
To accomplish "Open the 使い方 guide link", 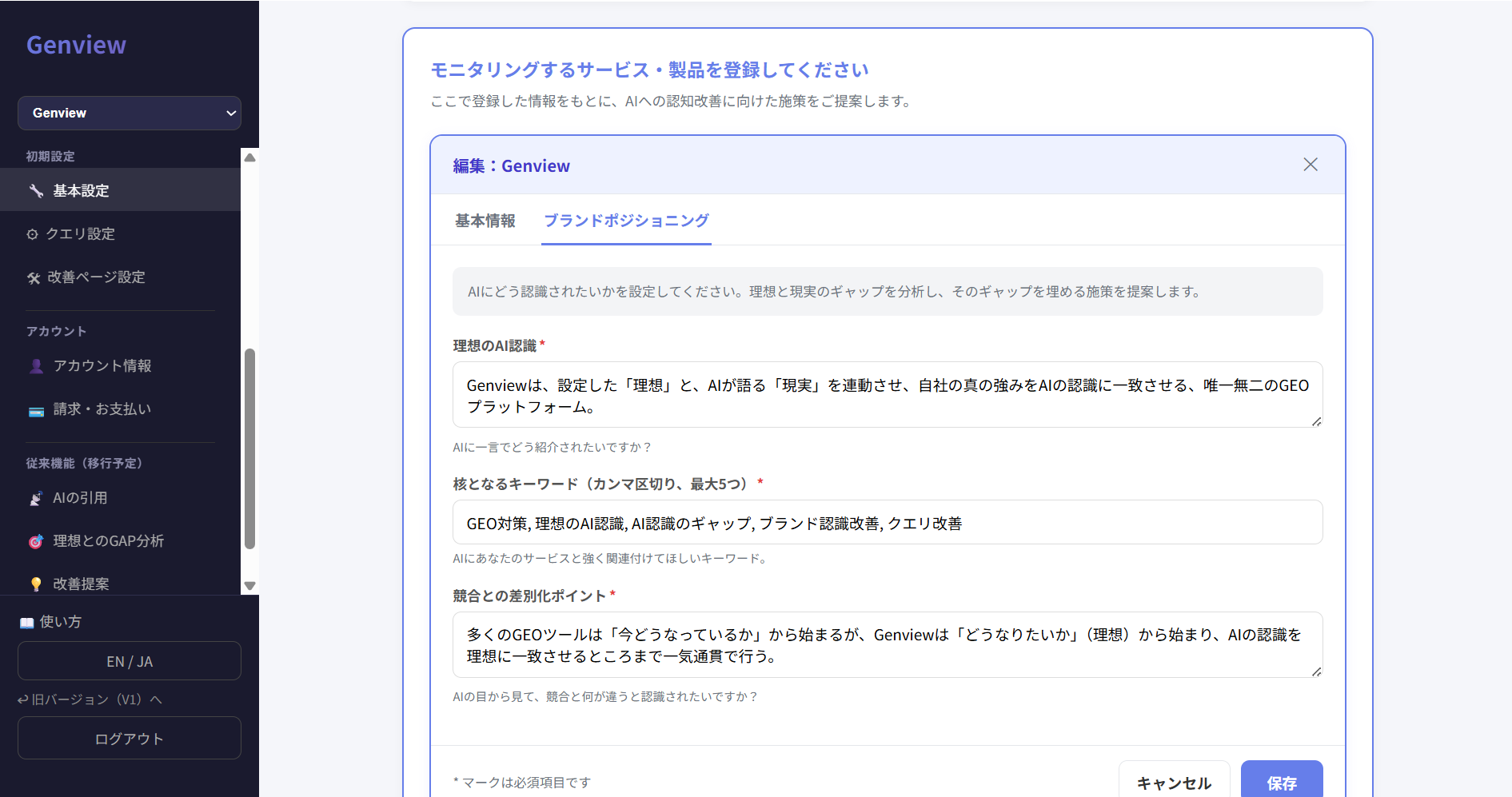I will (51, 622).
